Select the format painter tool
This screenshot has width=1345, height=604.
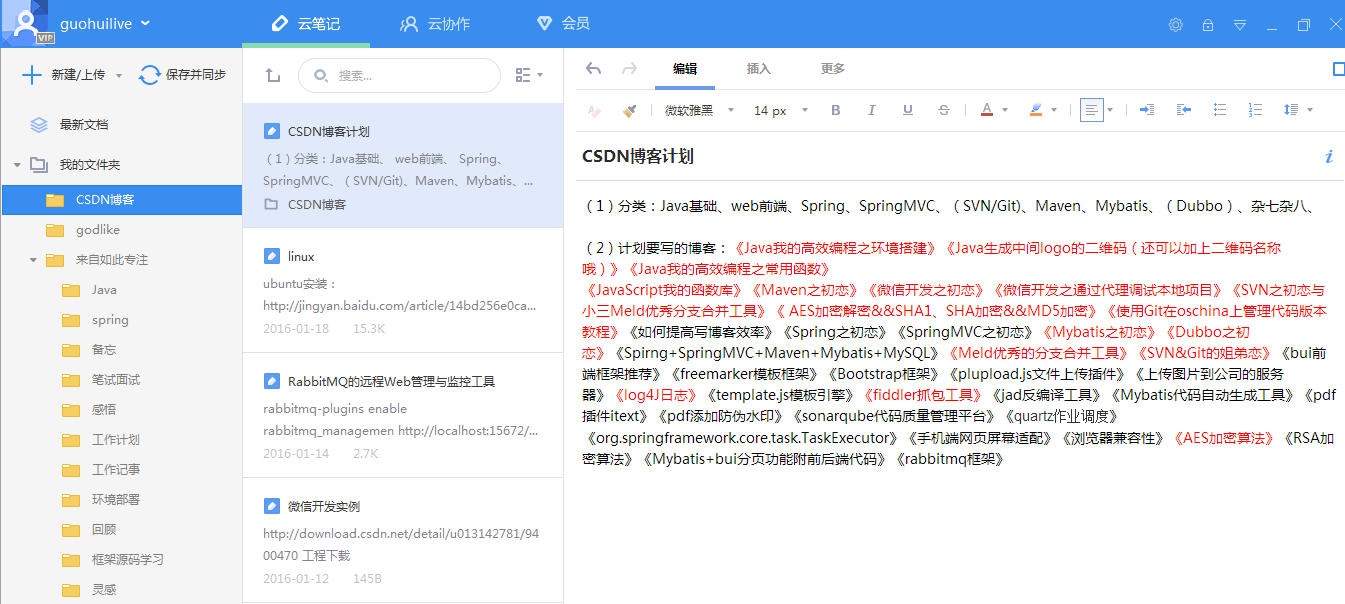(x=631, y=110)
